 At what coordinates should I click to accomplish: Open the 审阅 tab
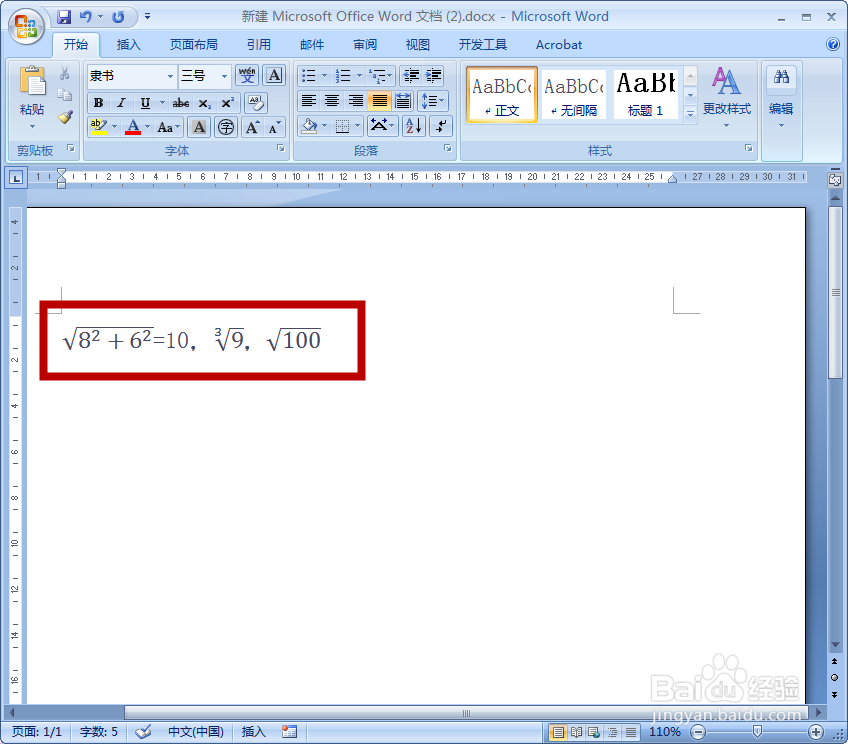(365, 45)
